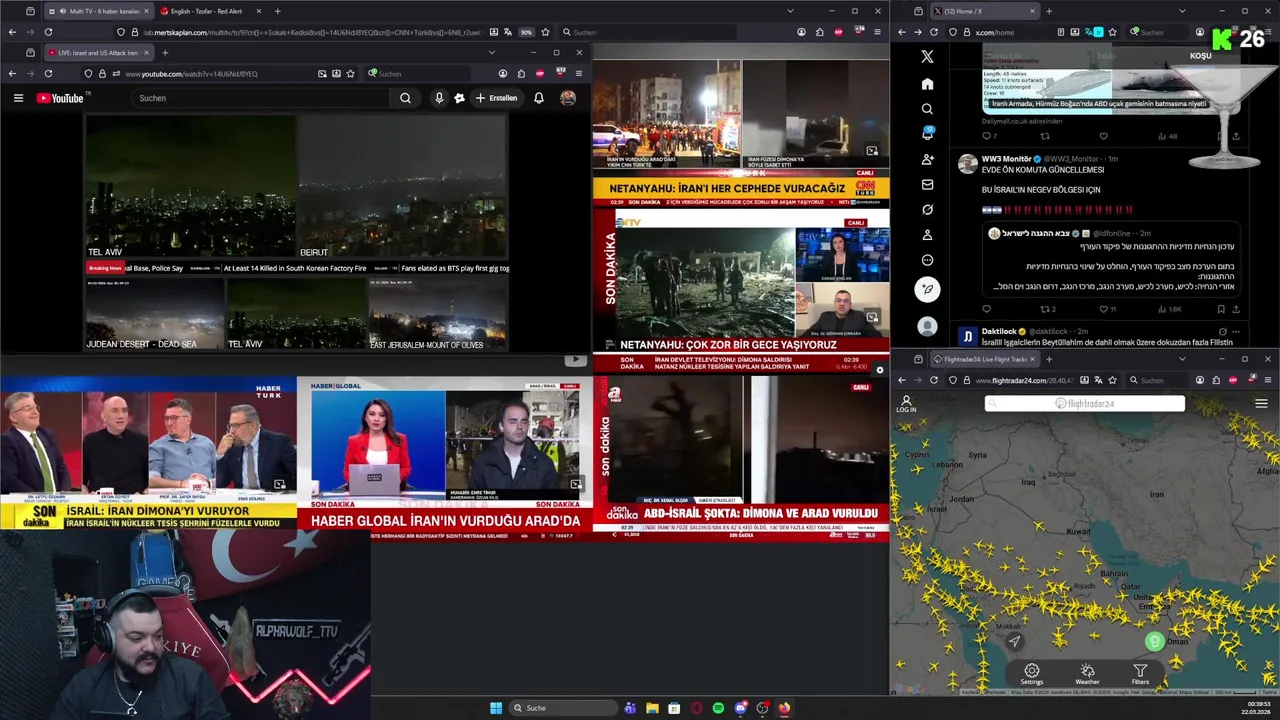Open X account avatar switcher
Viewport: 1280px width, 720px height.
pos(927,326)
